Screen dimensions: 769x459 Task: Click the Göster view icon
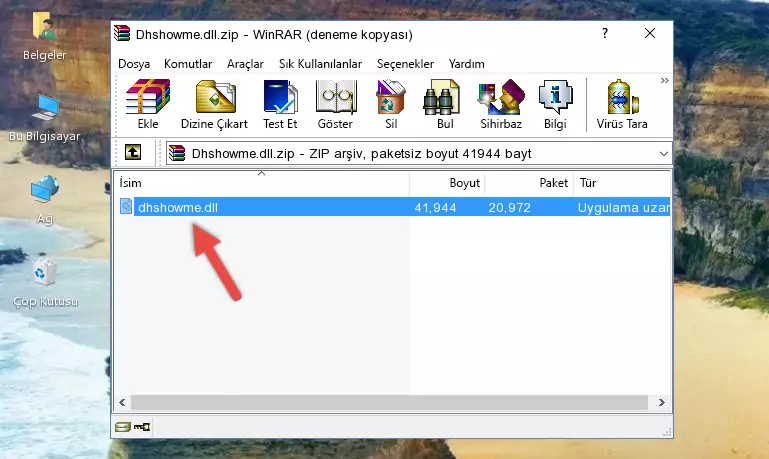[335, 104]
